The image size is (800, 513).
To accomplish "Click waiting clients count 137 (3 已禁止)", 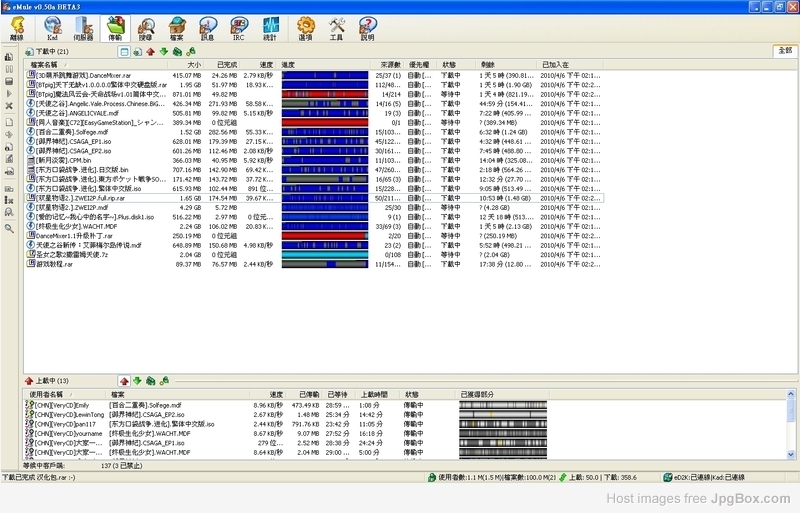I will click(x=122, y=466).
